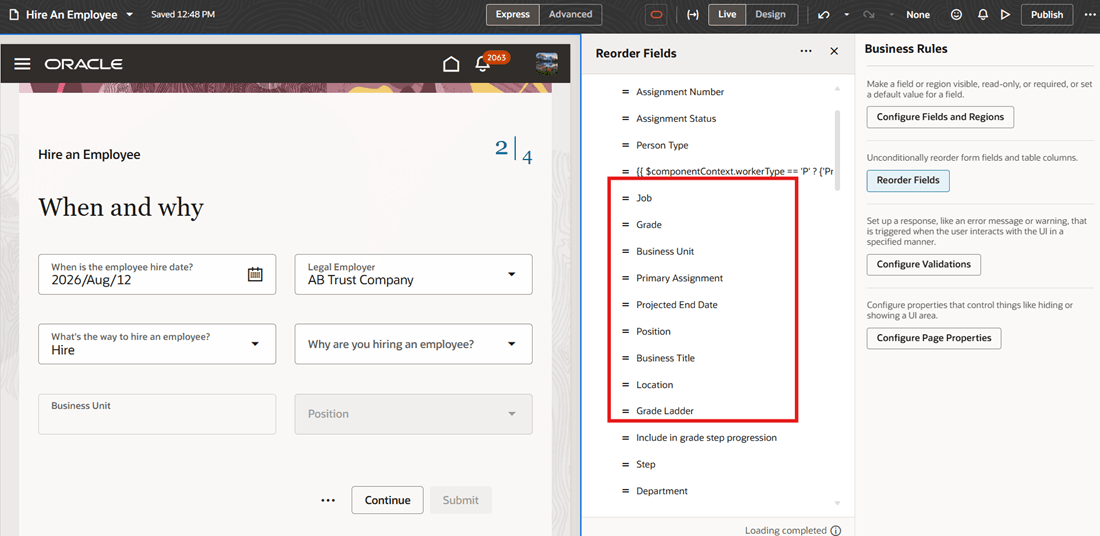
Task: Open the top bar notification bell
Action: pos(983,15)
